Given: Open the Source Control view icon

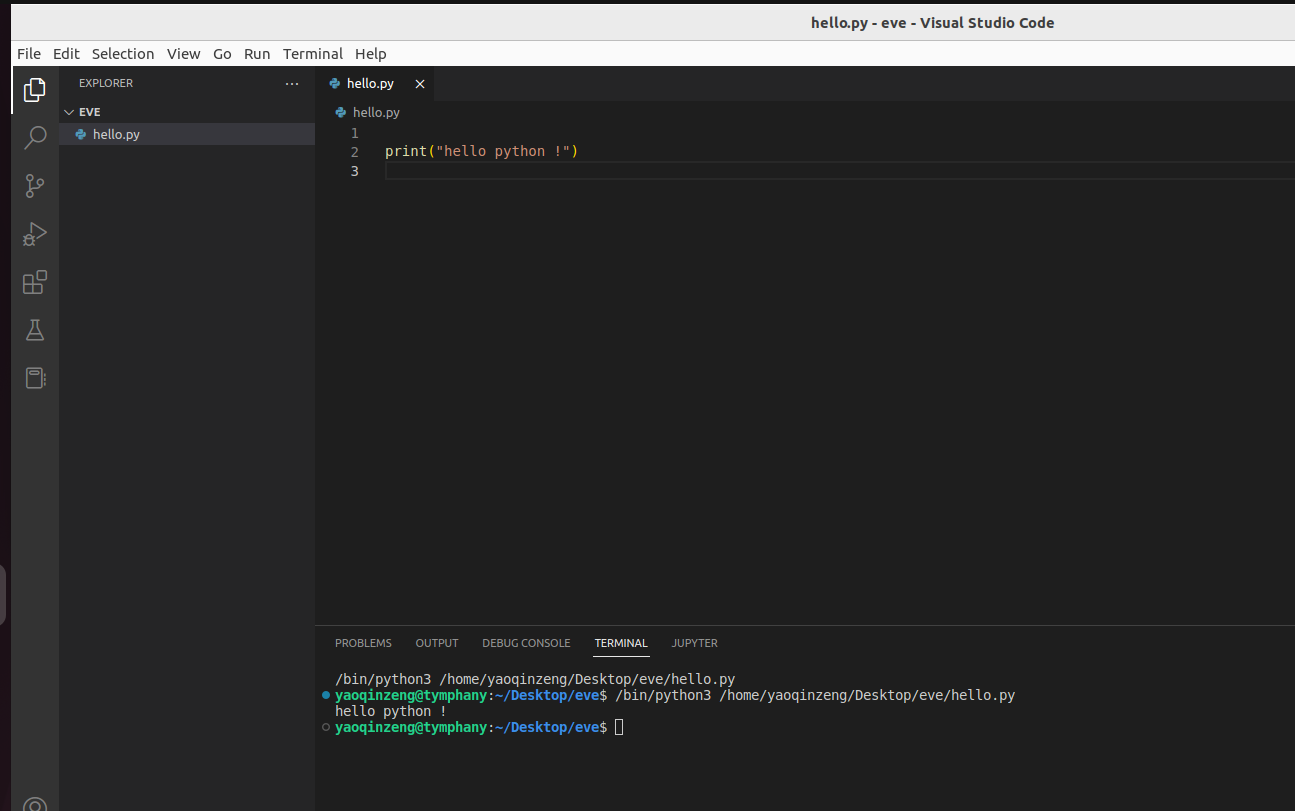Looking at the screenshot, I should pyautogui.click(x=35, y=185).
